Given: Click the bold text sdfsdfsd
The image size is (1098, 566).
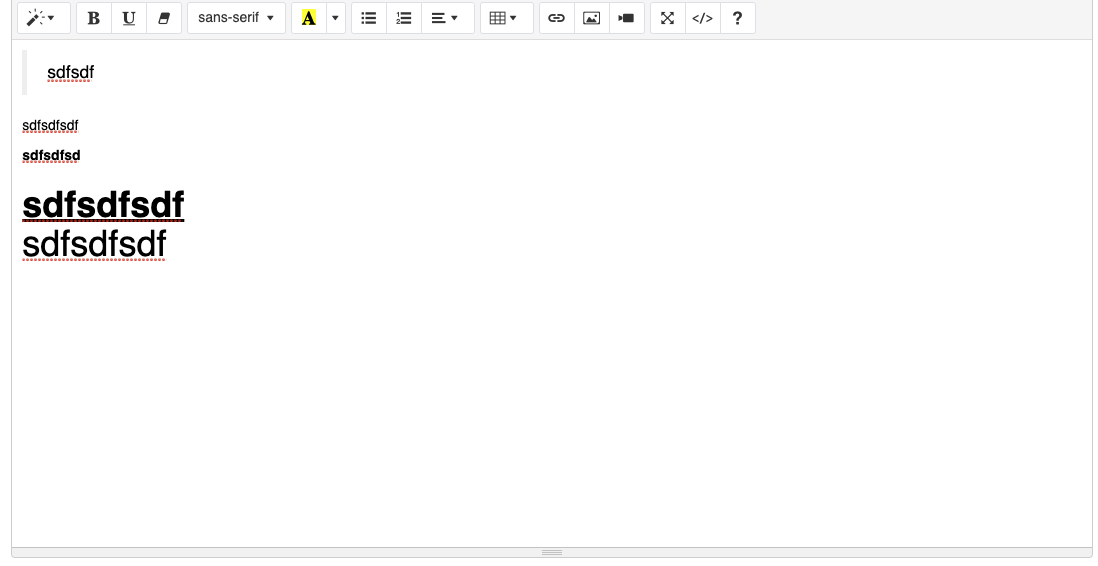Looking at the screenshot, I should pyautogui.click(x=51, y=155).
